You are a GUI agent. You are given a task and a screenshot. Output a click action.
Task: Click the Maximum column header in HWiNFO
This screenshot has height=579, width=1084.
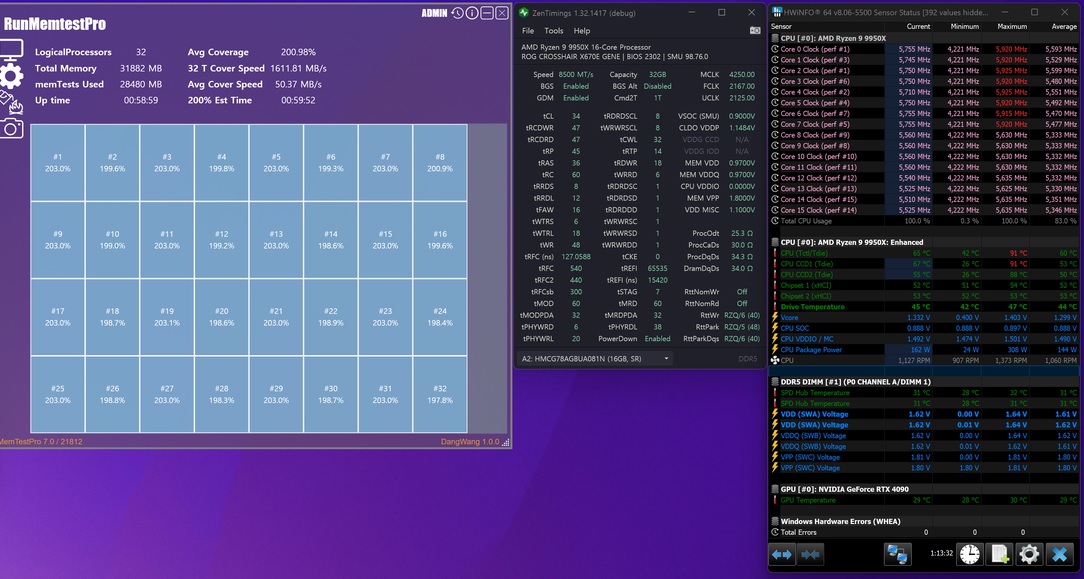(x=1012, y=26)
